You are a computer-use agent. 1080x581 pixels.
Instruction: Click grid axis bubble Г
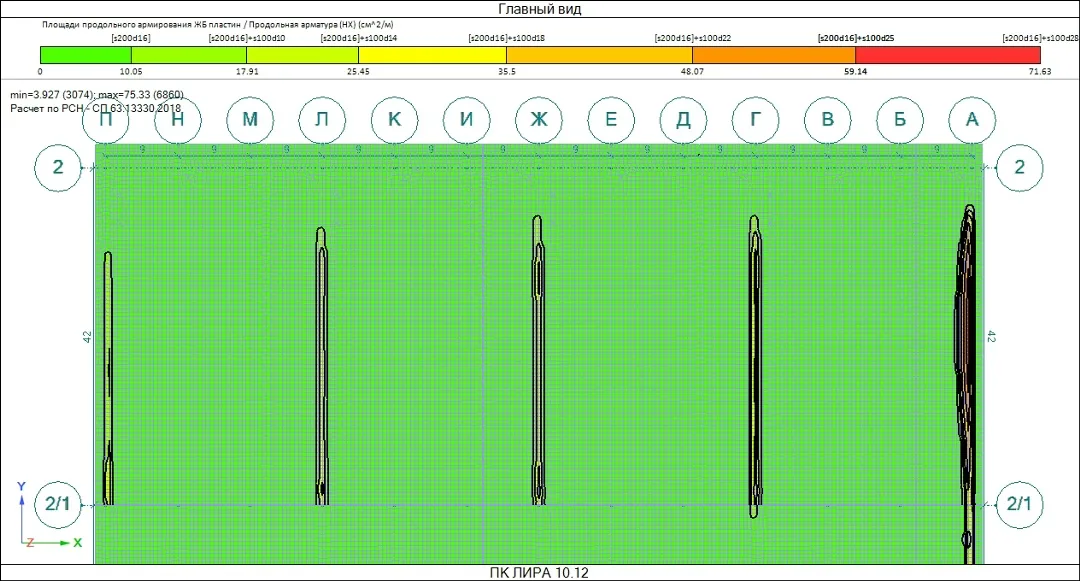(756, 120)
